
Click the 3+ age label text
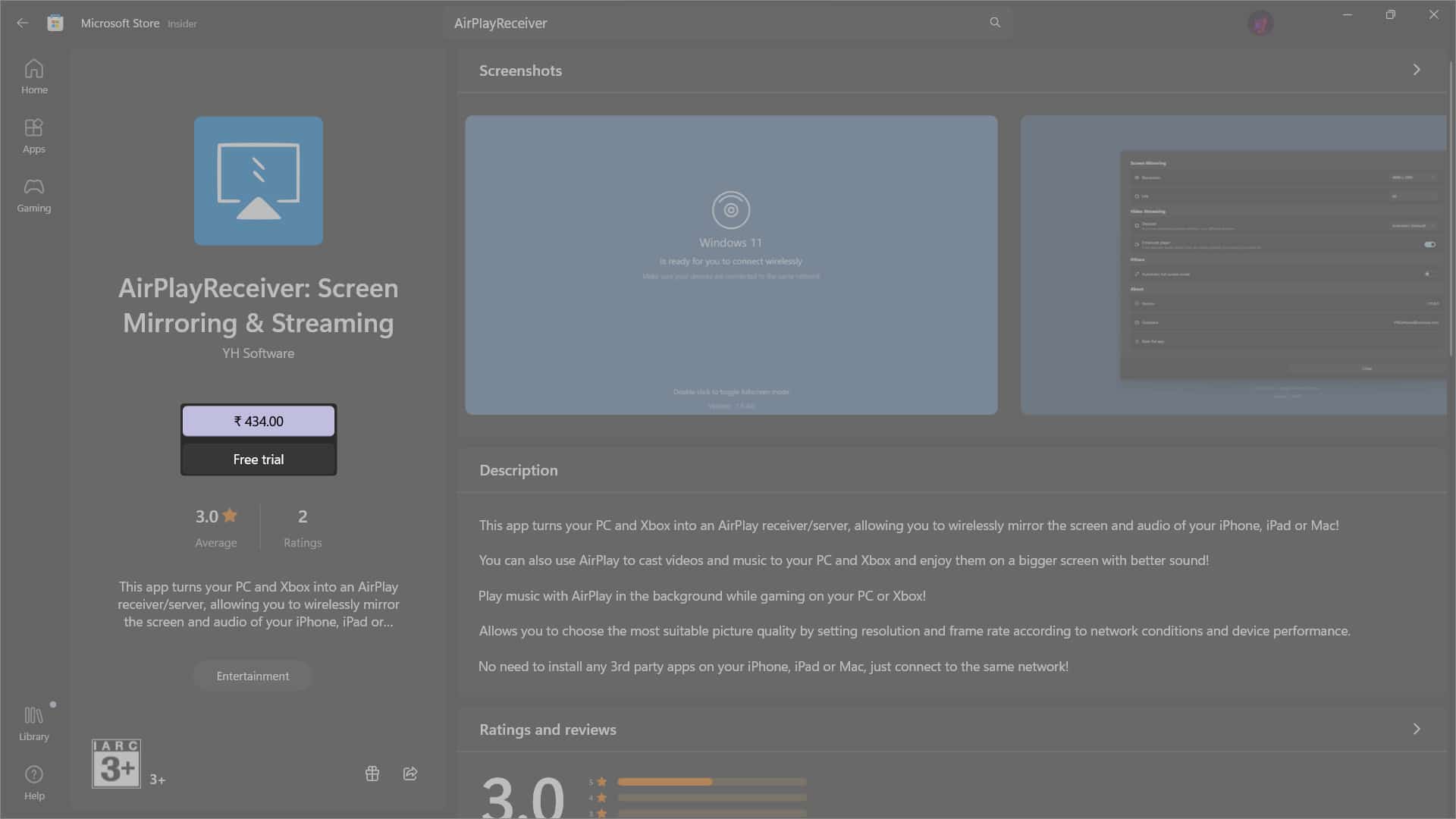(158, 780)
